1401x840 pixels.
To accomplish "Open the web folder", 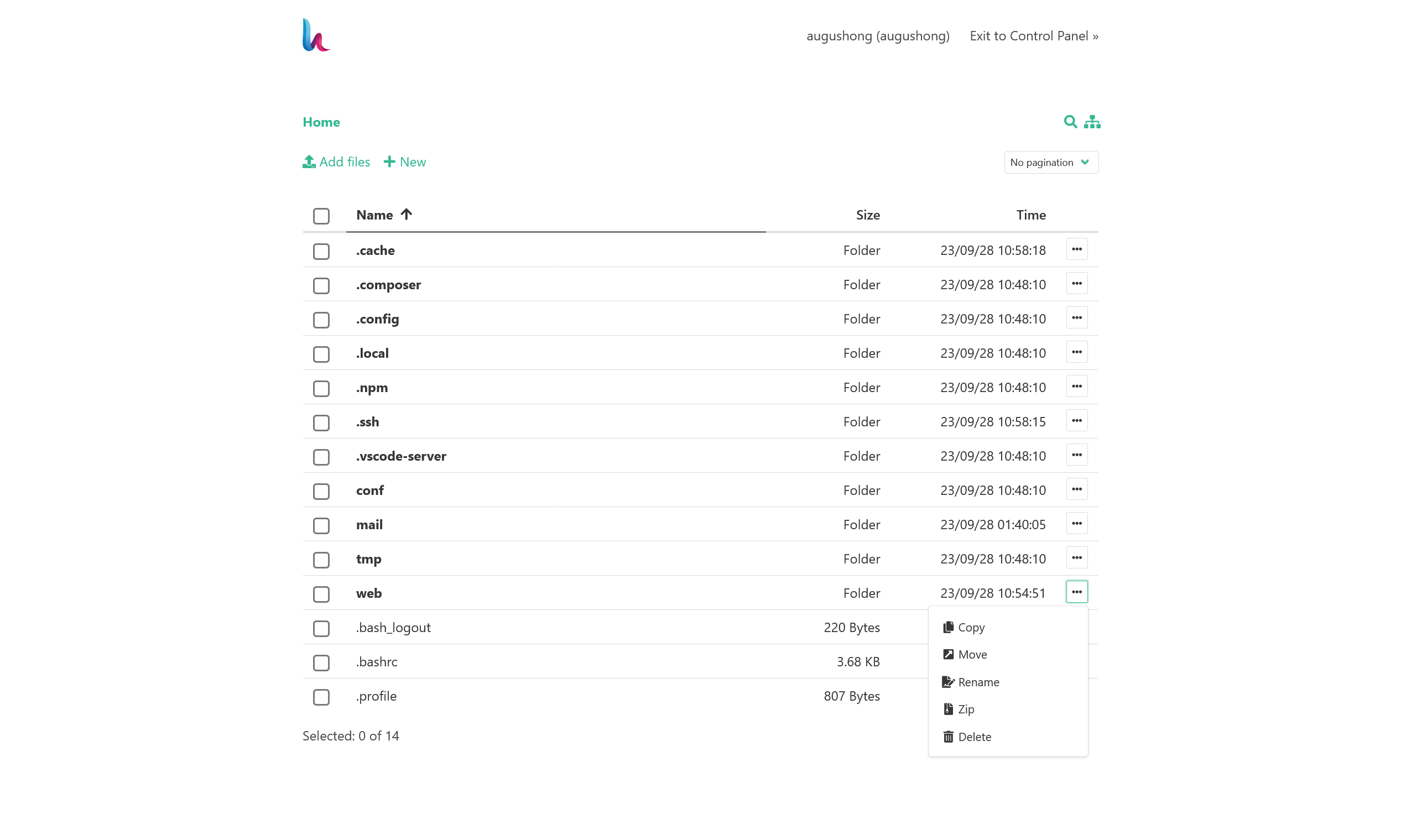I will coord(368,593).
